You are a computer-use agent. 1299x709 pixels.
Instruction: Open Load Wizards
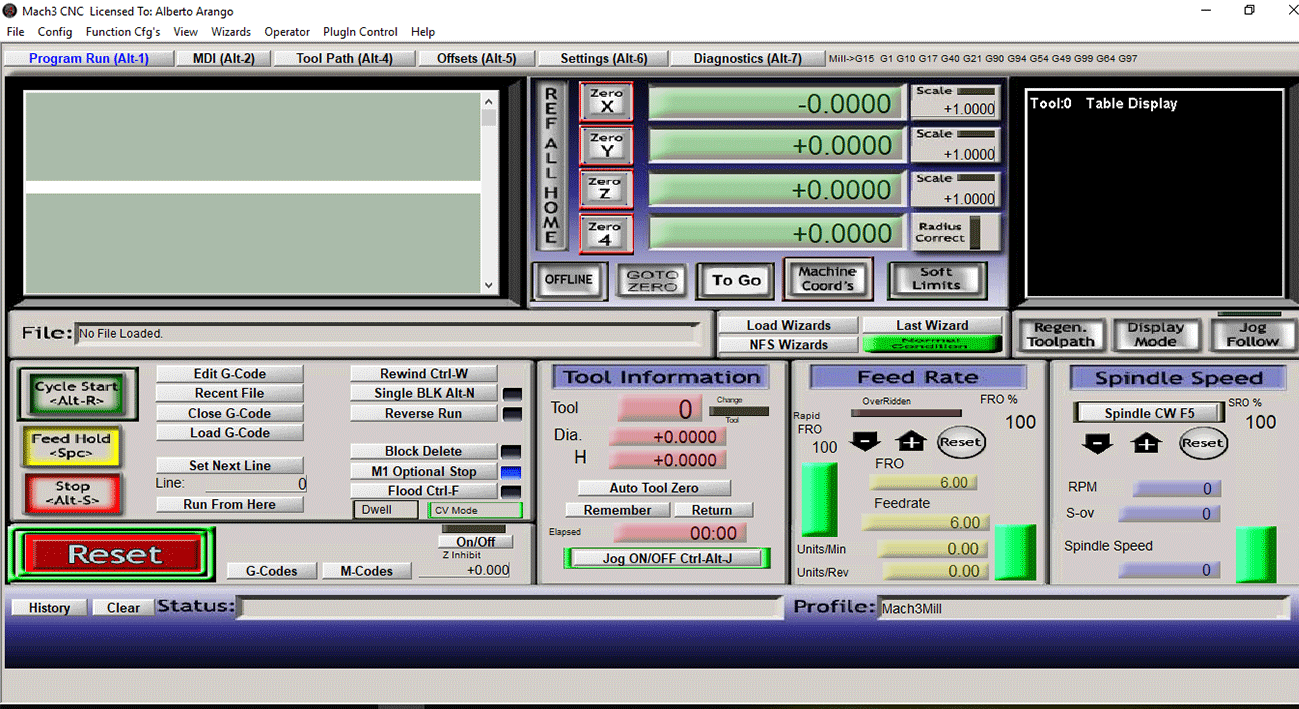788,325
